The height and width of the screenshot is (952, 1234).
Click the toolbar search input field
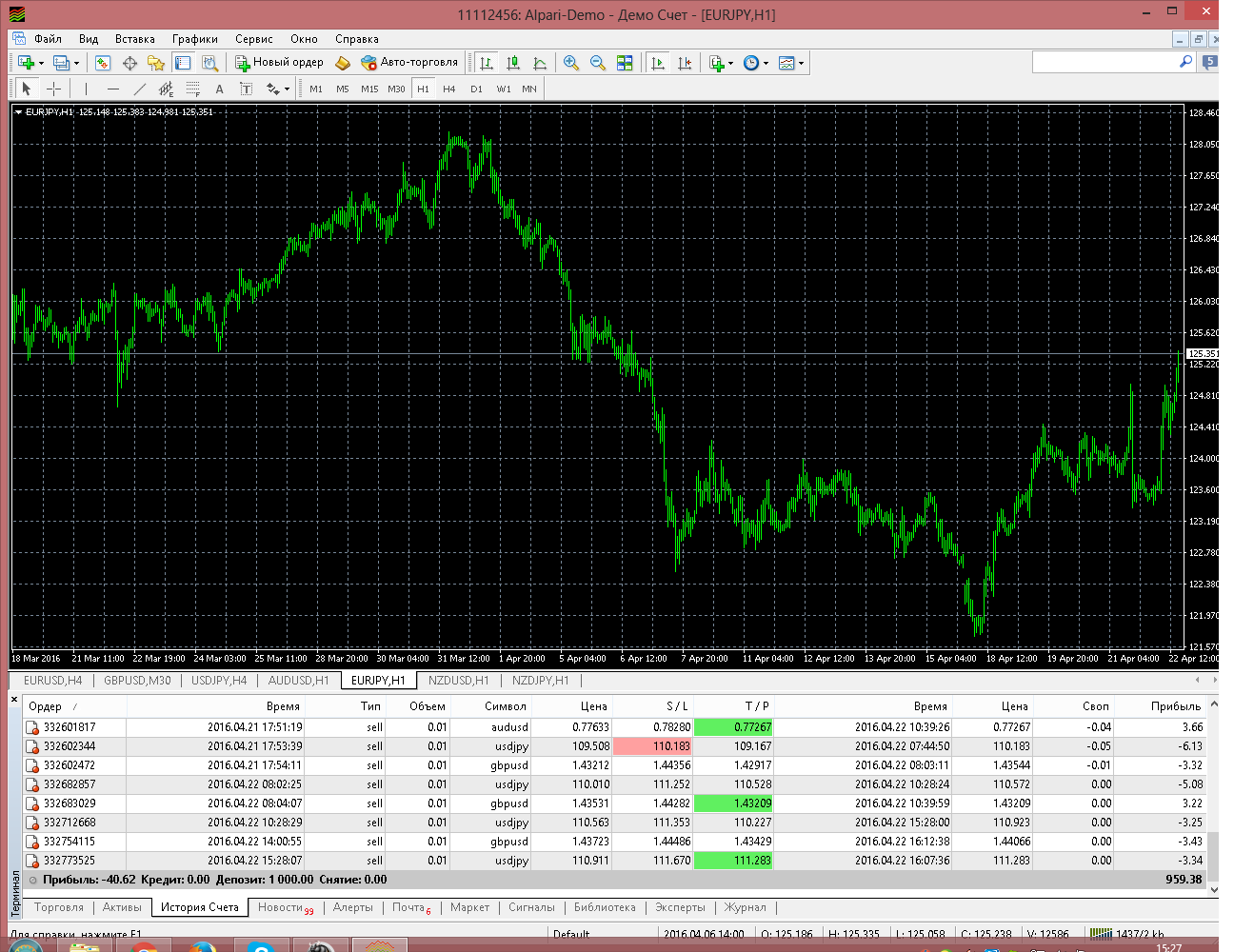1105,62
